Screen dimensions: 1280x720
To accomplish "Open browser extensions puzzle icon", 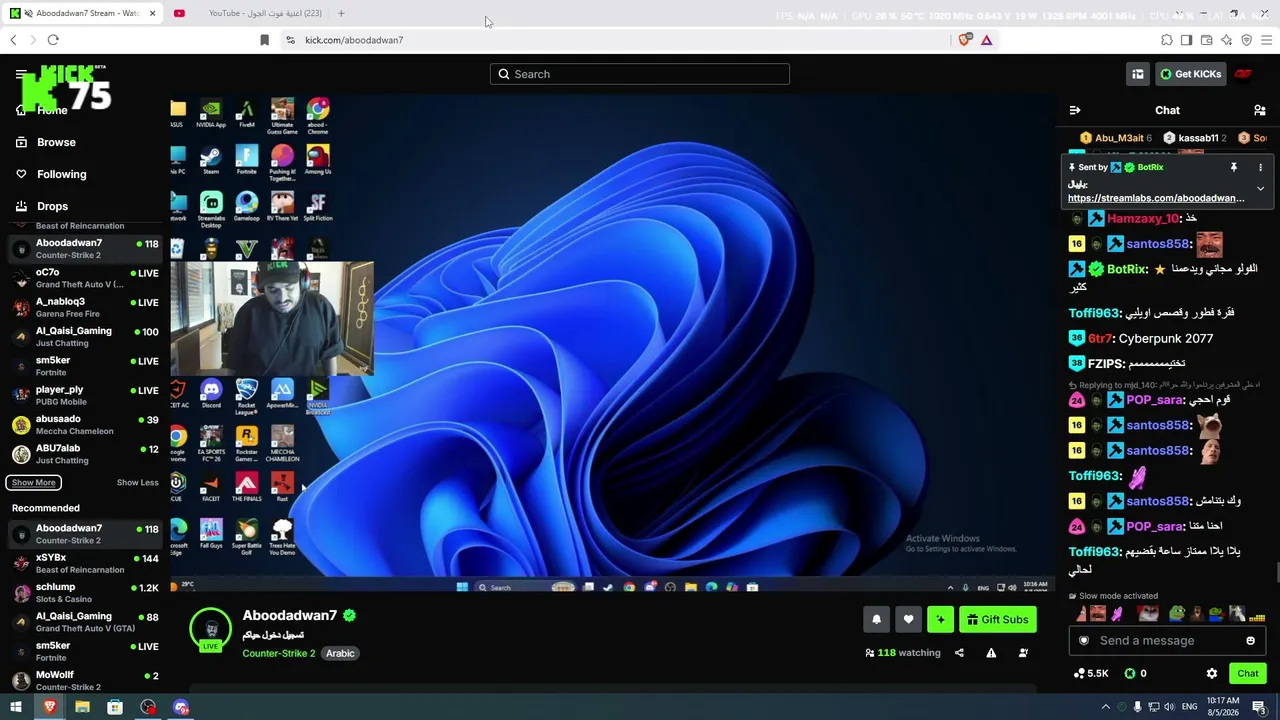I will (x=1166, y=40).
